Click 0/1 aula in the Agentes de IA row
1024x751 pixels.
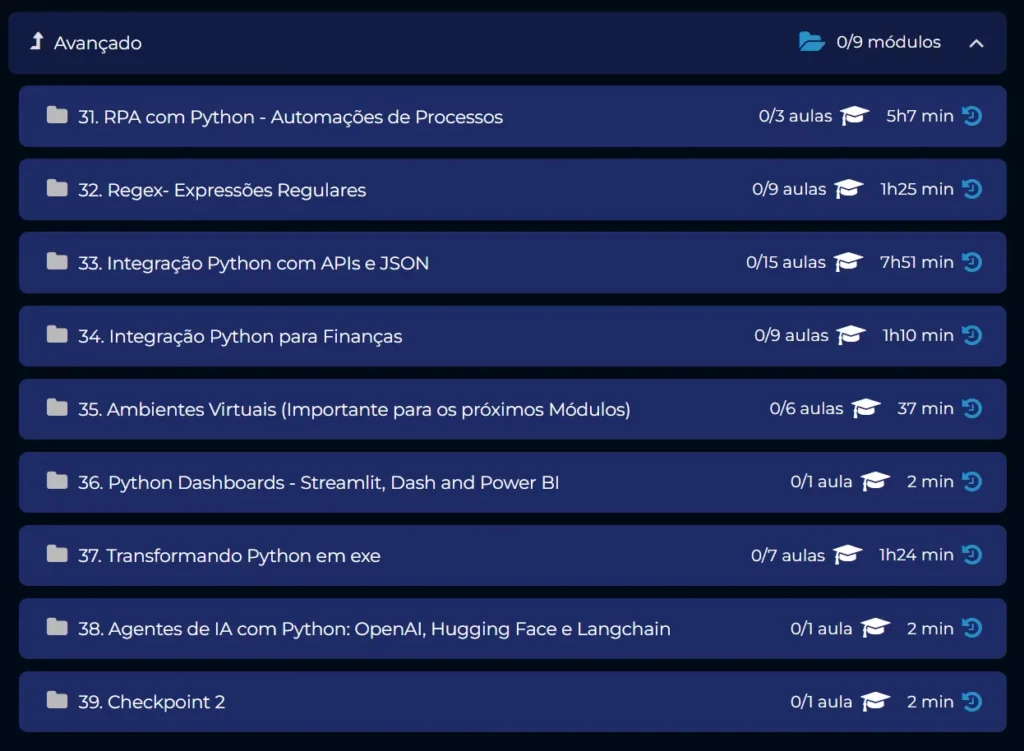pyautogui.click(x=822, y=628)
